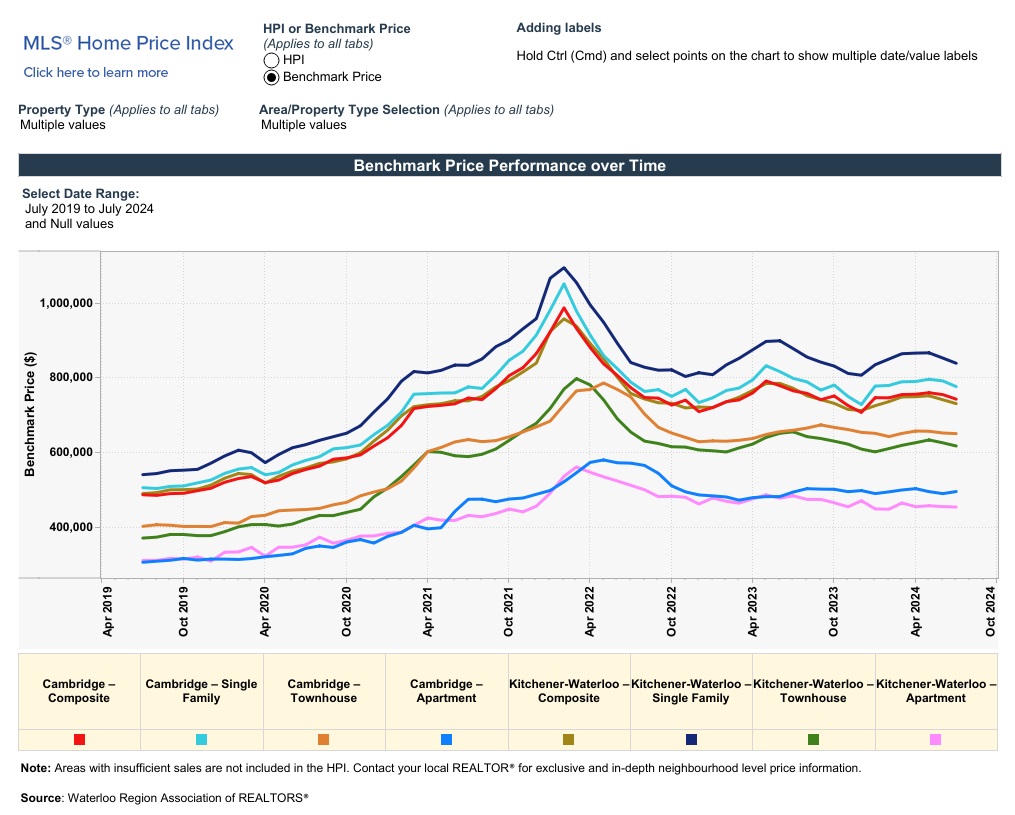Click the pink Kitchener-Waterloo Apartment swatch
The width and height of the screenshot is (1015, 815).
coord(935,739)
